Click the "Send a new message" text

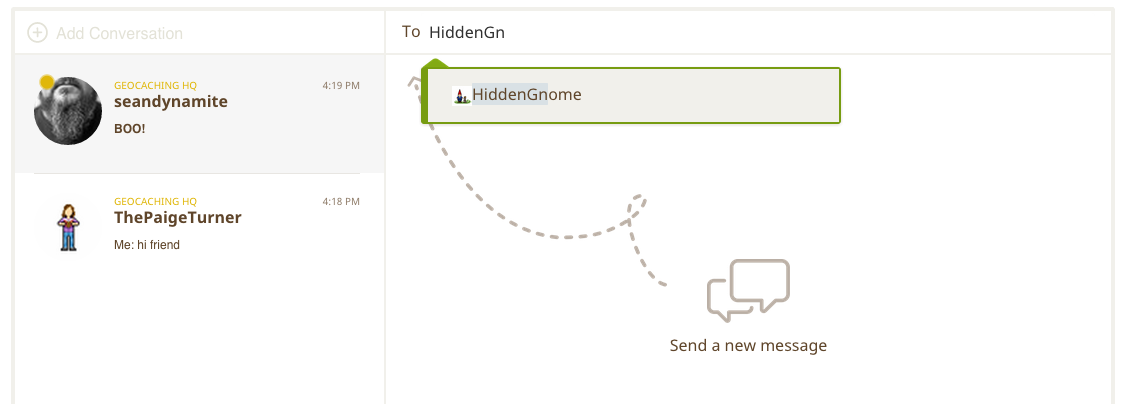[x=748, y=346]
